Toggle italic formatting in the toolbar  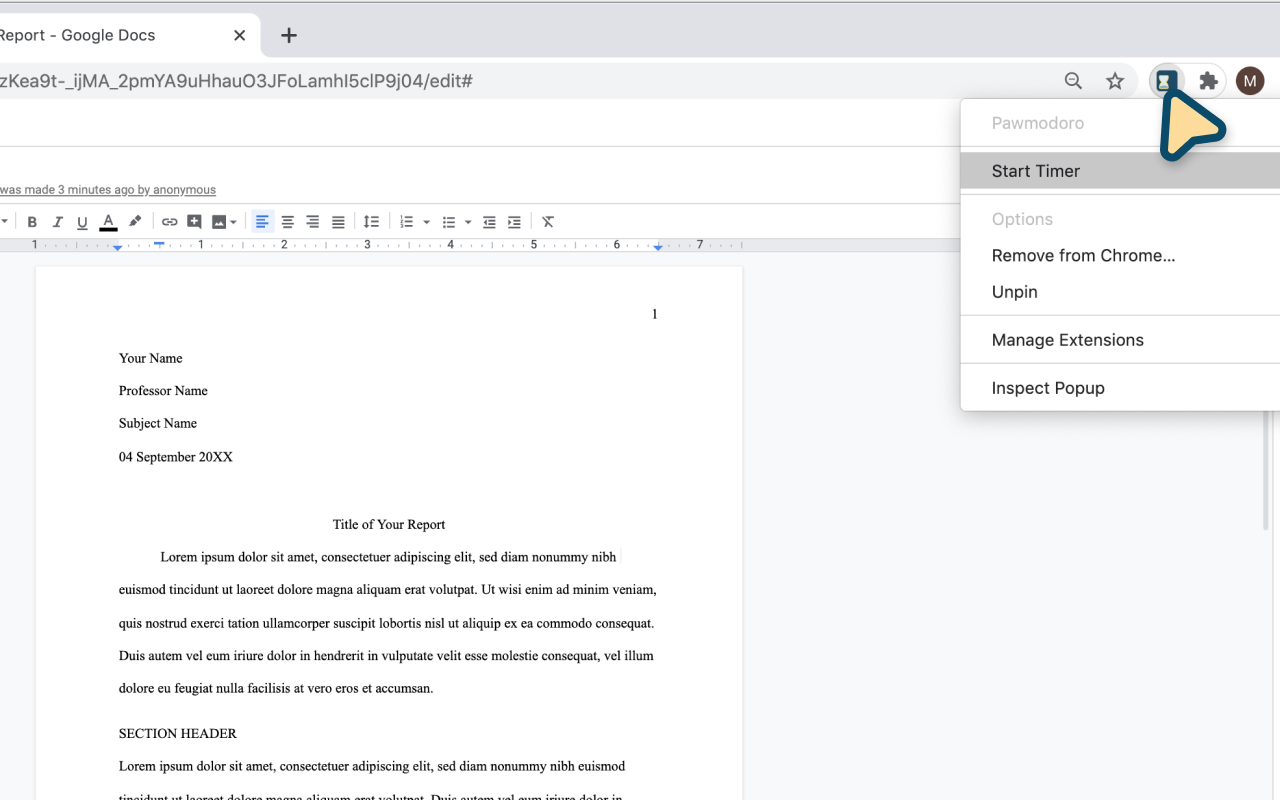coord(57,222)
